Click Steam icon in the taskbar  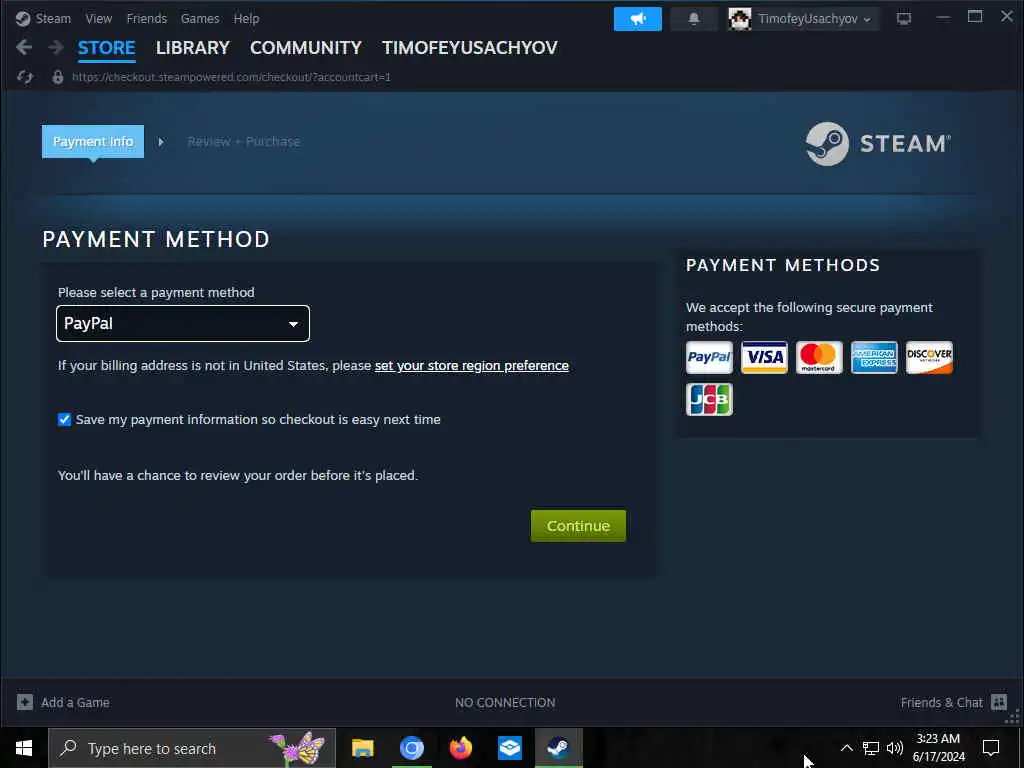point(558,748)
